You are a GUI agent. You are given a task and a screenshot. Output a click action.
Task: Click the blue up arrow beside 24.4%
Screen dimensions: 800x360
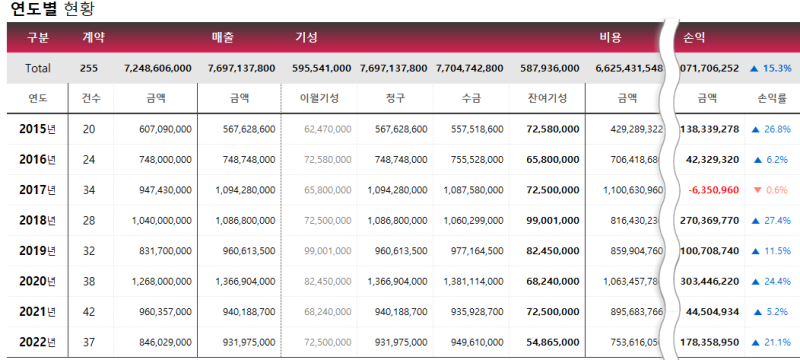click(756, 281)
